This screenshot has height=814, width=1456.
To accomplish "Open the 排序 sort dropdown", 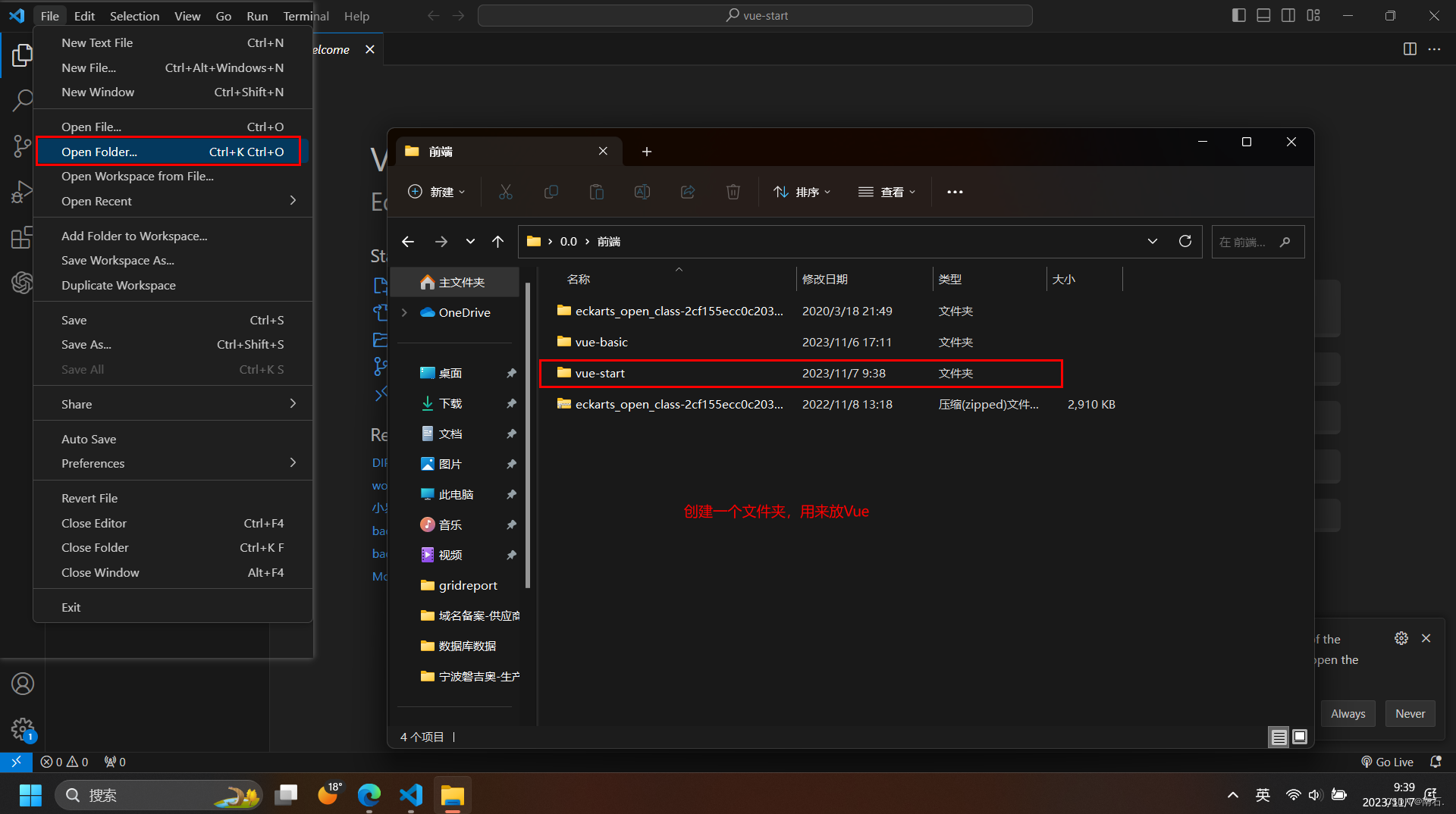I will (802, 192).
